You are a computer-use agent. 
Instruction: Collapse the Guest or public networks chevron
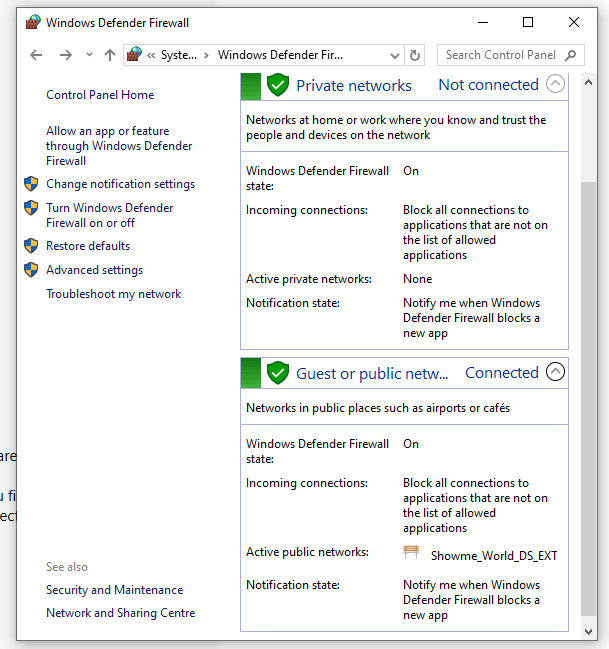pos(555,371)
